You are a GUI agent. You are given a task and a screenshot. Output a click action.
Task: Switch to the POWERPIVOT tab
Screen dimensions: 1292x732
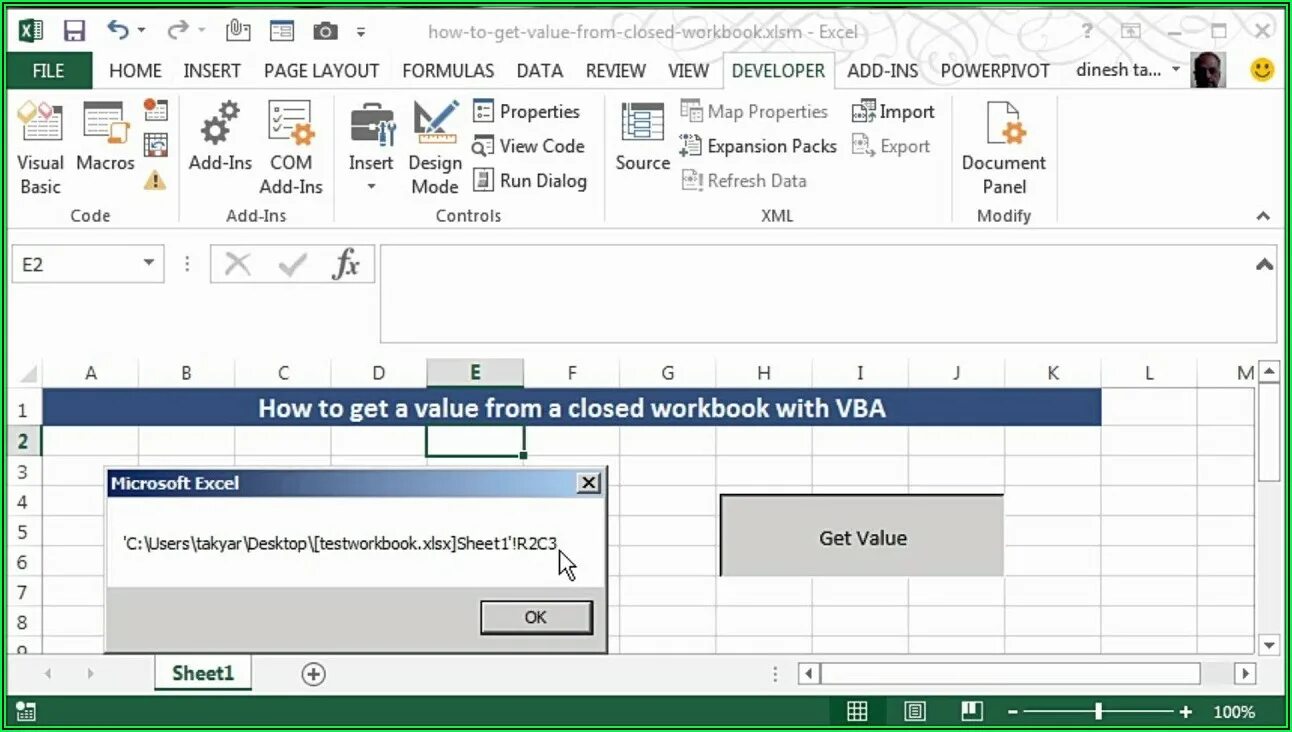click(x=995, y=70)
